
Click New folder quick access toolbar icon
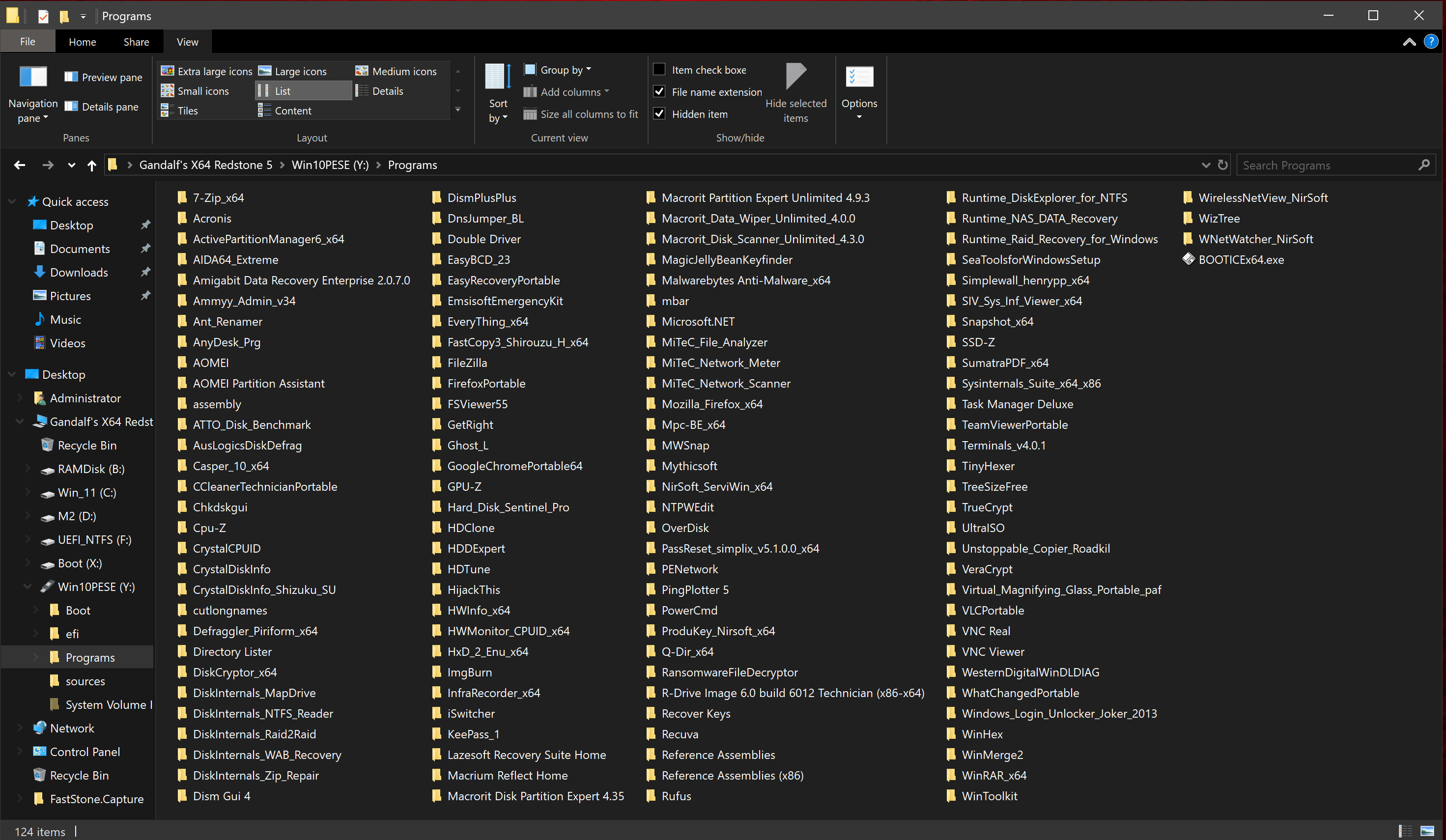pyautogui.click(x=64, y=16)
